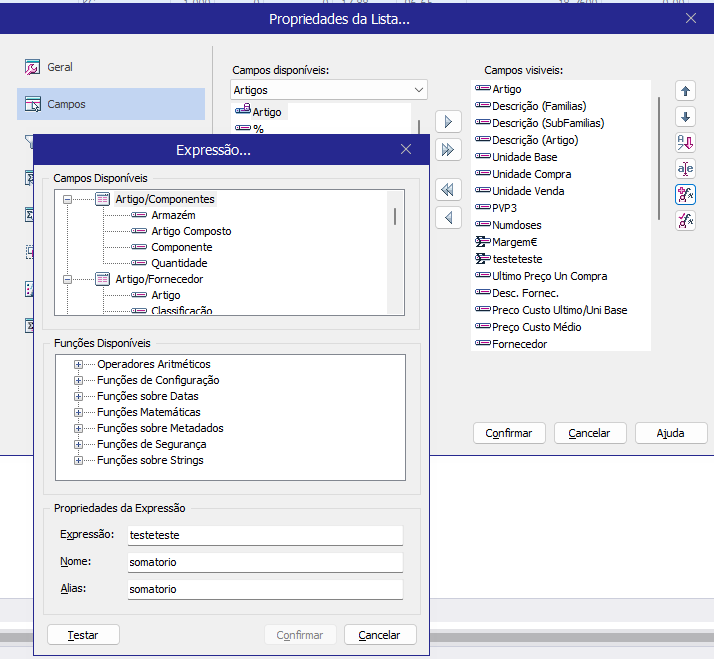Collapse the Artigo/Componentes tree node
This screenshot has width=714, height=659.
coord(69,199)
